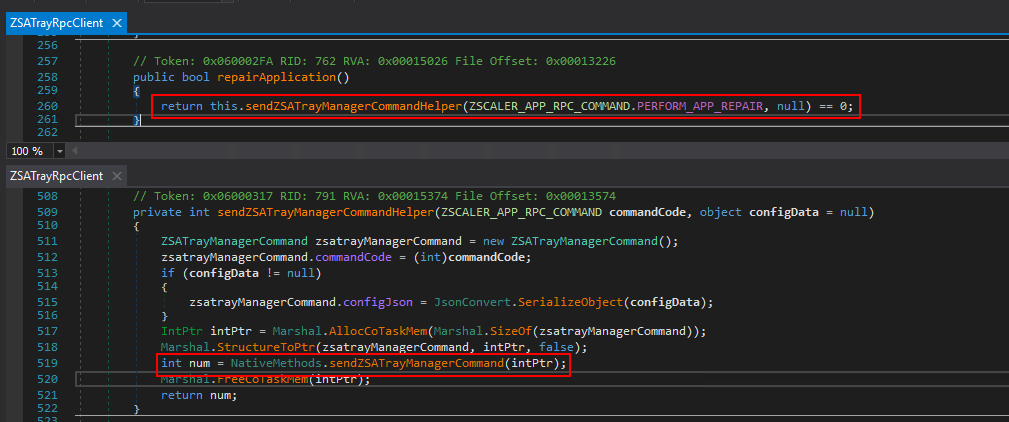
Task: Click the StructureToPtr method call
Action: [266, 348]
